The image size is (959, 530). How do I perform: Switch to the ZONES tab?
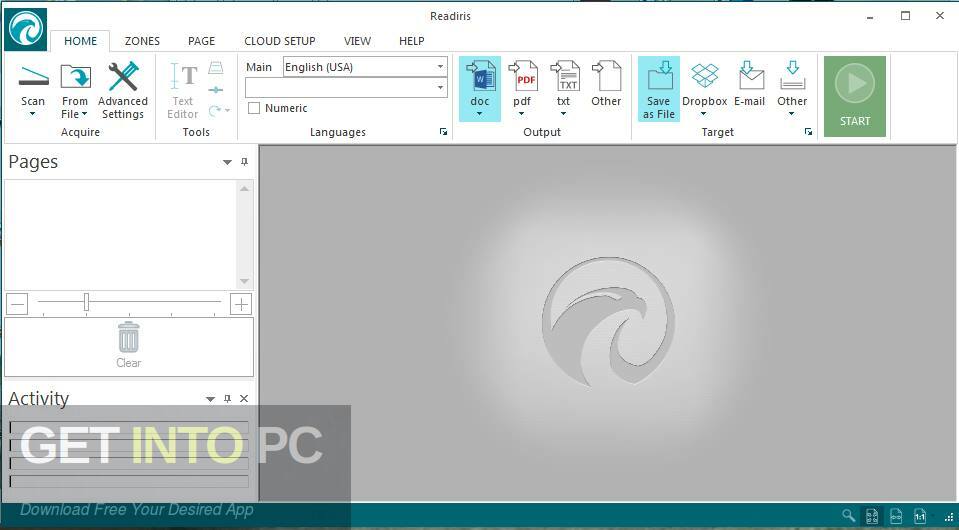point(143,41)
